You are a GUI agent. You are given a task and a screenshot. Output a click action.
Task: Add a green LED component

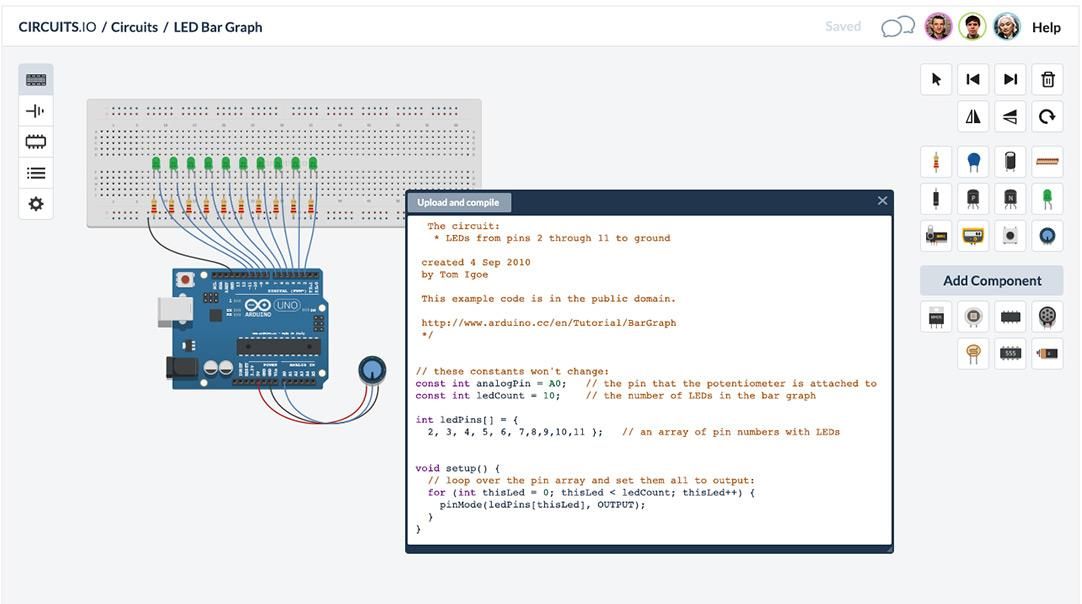1047,198
